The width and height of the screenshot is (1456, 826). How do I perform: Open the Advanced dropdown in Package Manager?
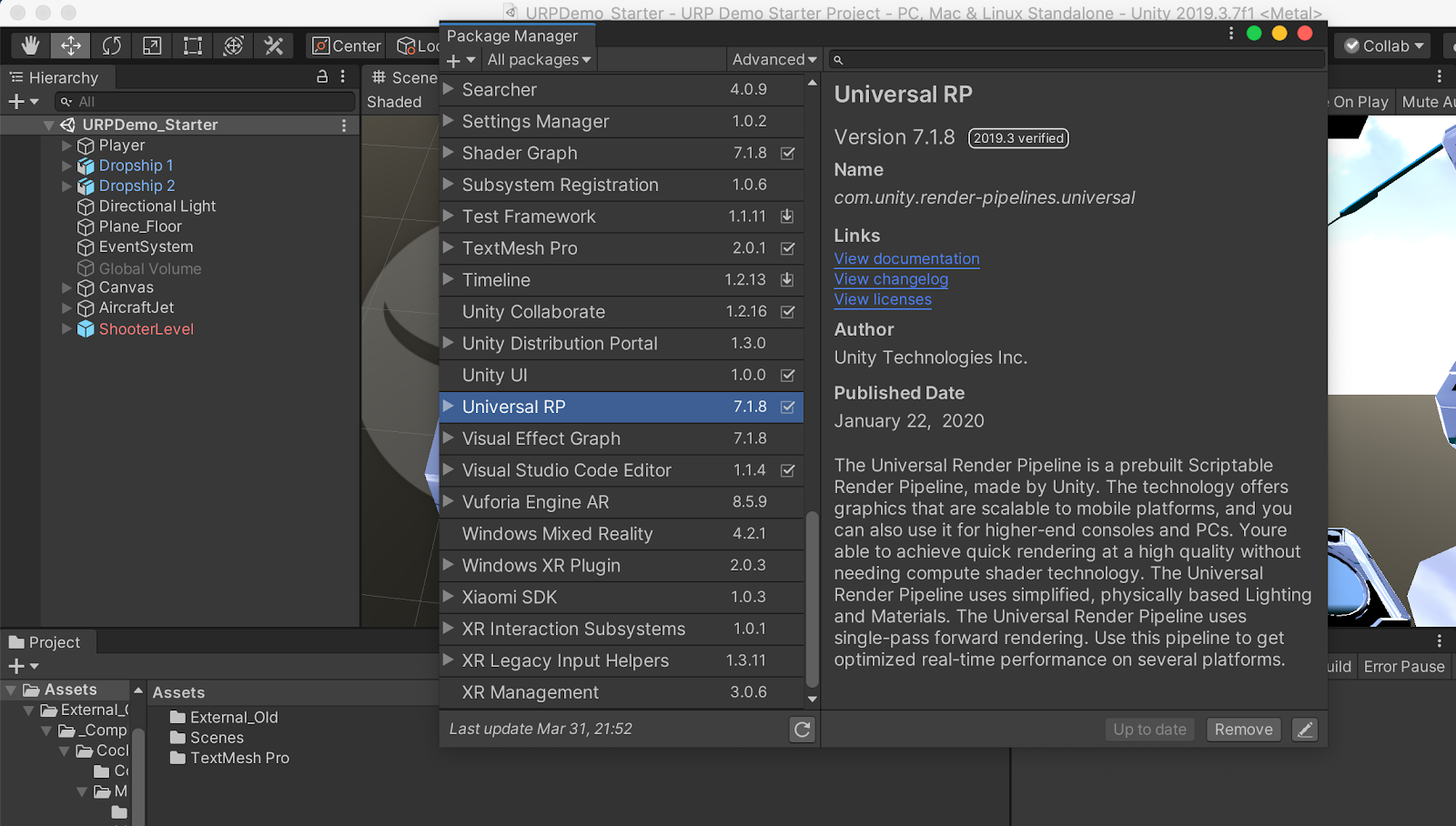(x=773, y=59)
